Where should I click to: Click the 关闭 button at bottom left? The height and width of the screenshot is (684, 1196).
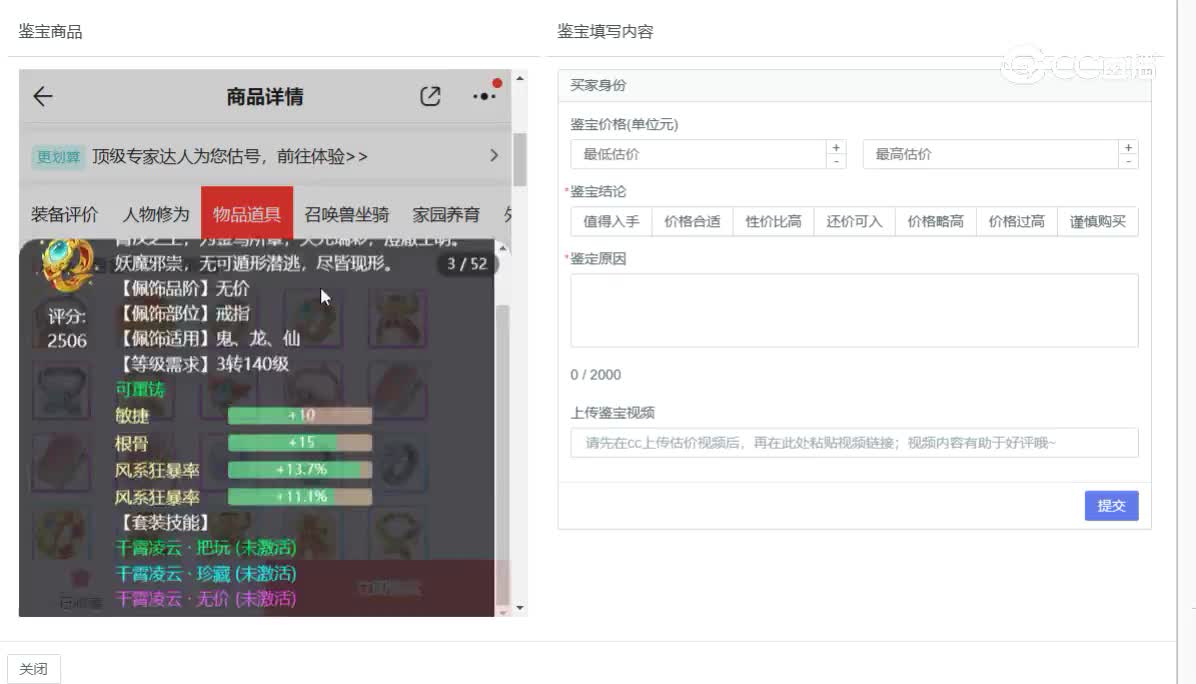(x=34, y=668)
